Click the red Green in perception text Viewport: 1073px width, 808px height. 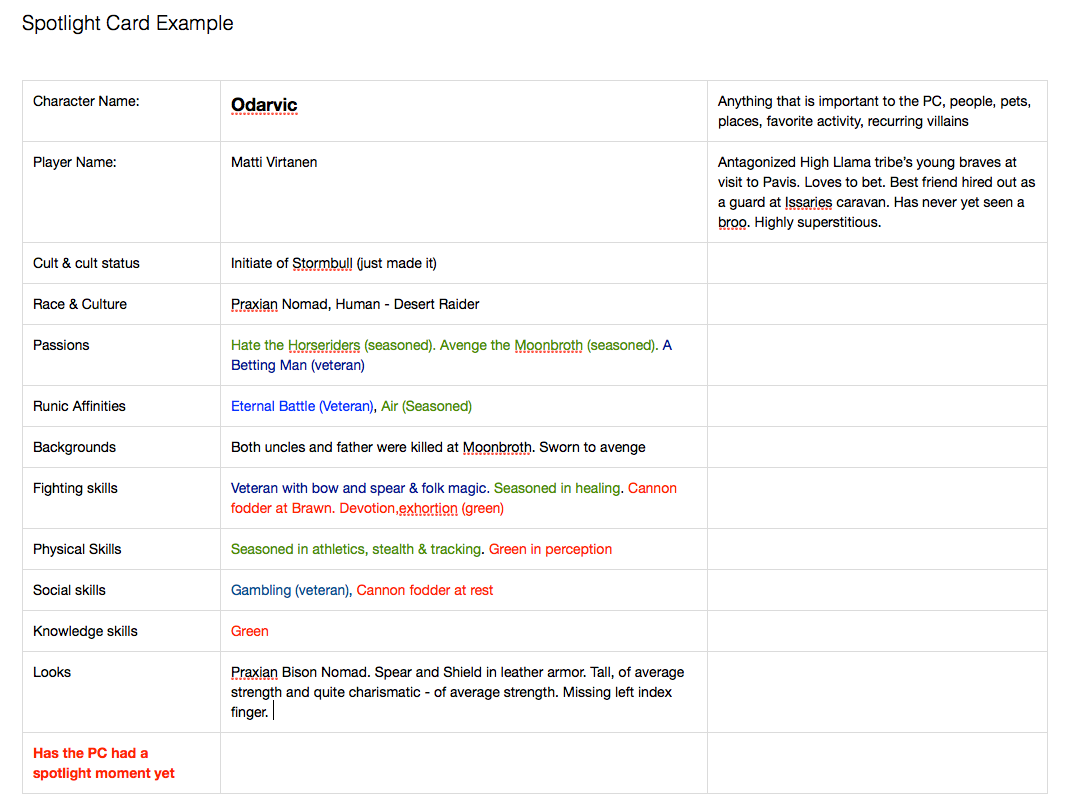[550, 549]
